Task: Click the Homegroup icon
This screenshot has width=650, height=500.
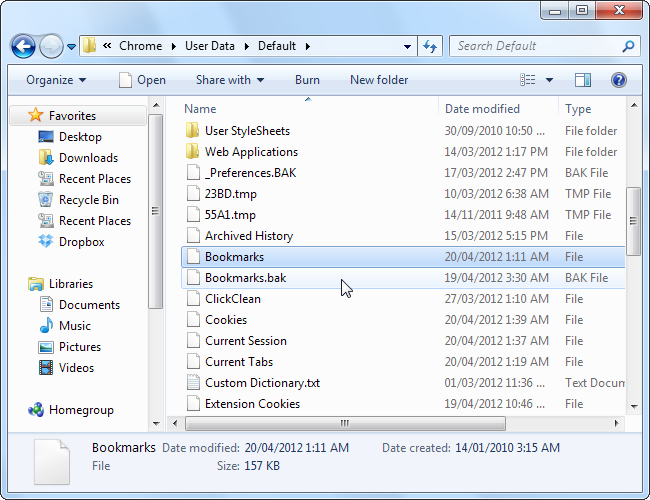Action: click(x=36, y=410)
